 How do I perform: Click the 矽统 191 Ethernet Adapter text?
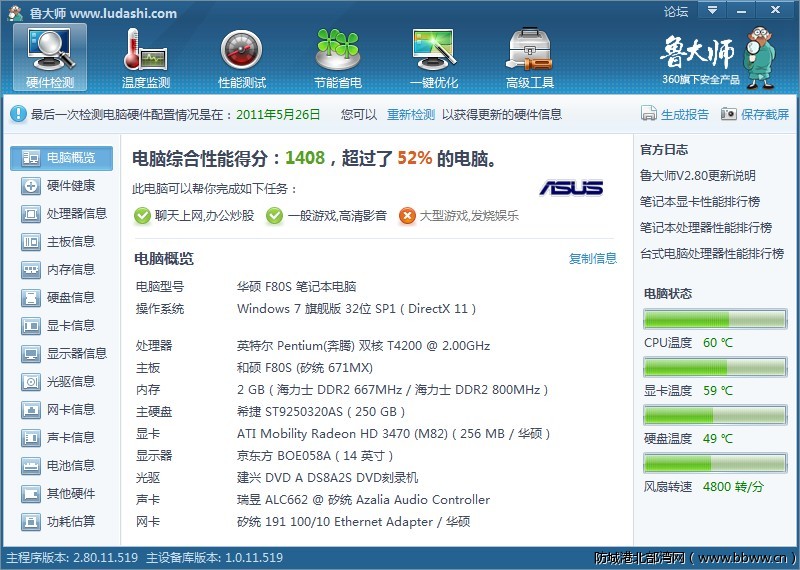(353, 522)
